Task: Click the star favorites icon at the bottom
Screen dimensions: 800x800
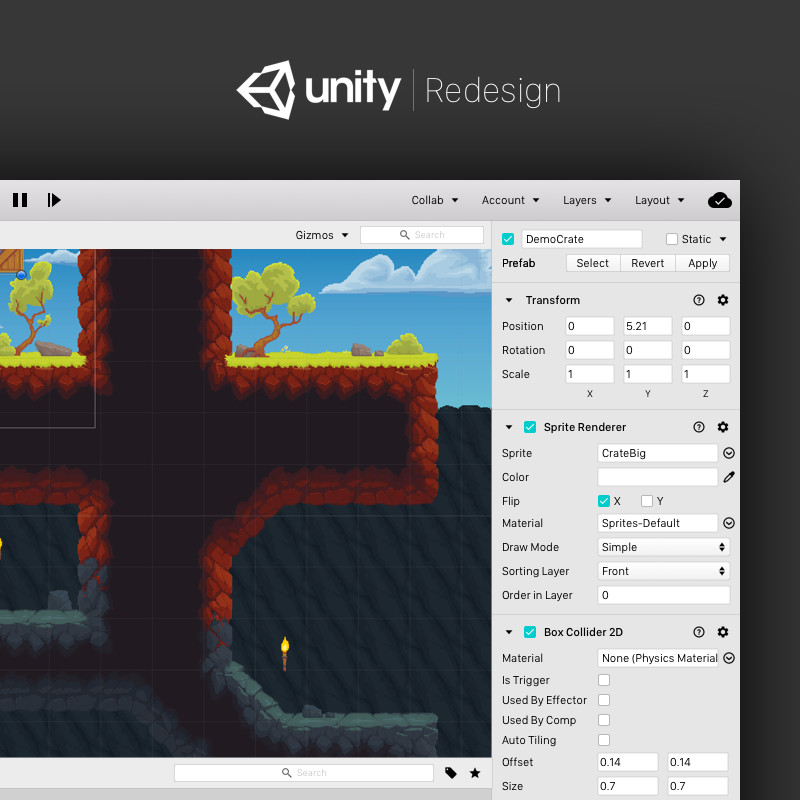Action: (475, 773)
